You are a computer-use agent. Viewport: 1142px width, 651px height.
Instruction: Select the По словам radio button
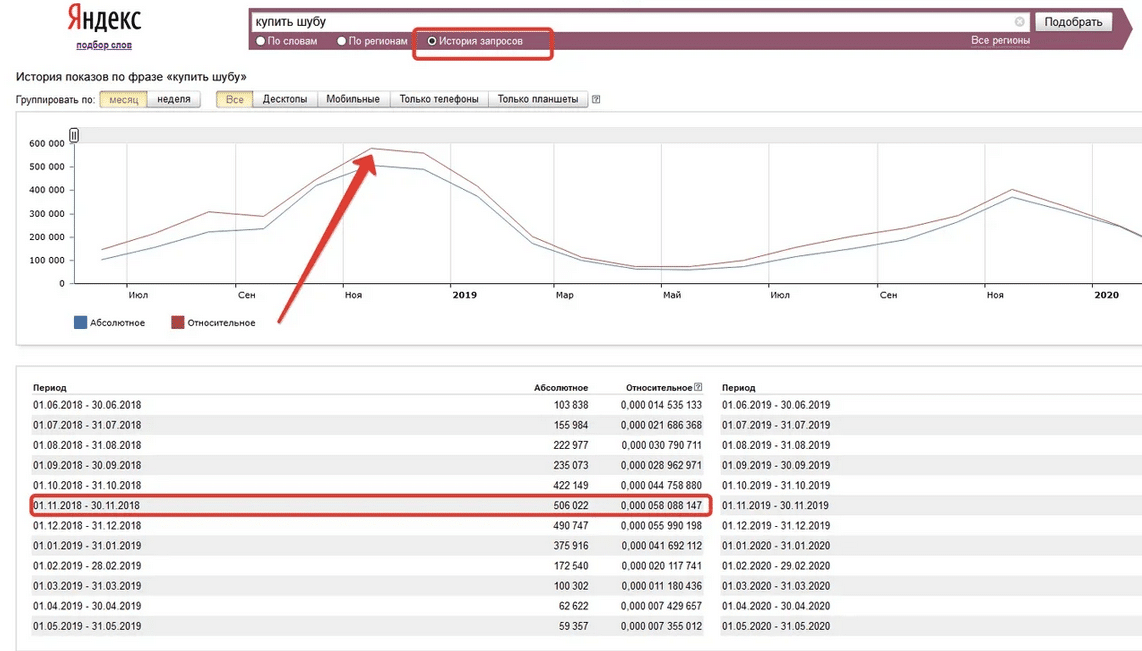click(x=261, y=41)
